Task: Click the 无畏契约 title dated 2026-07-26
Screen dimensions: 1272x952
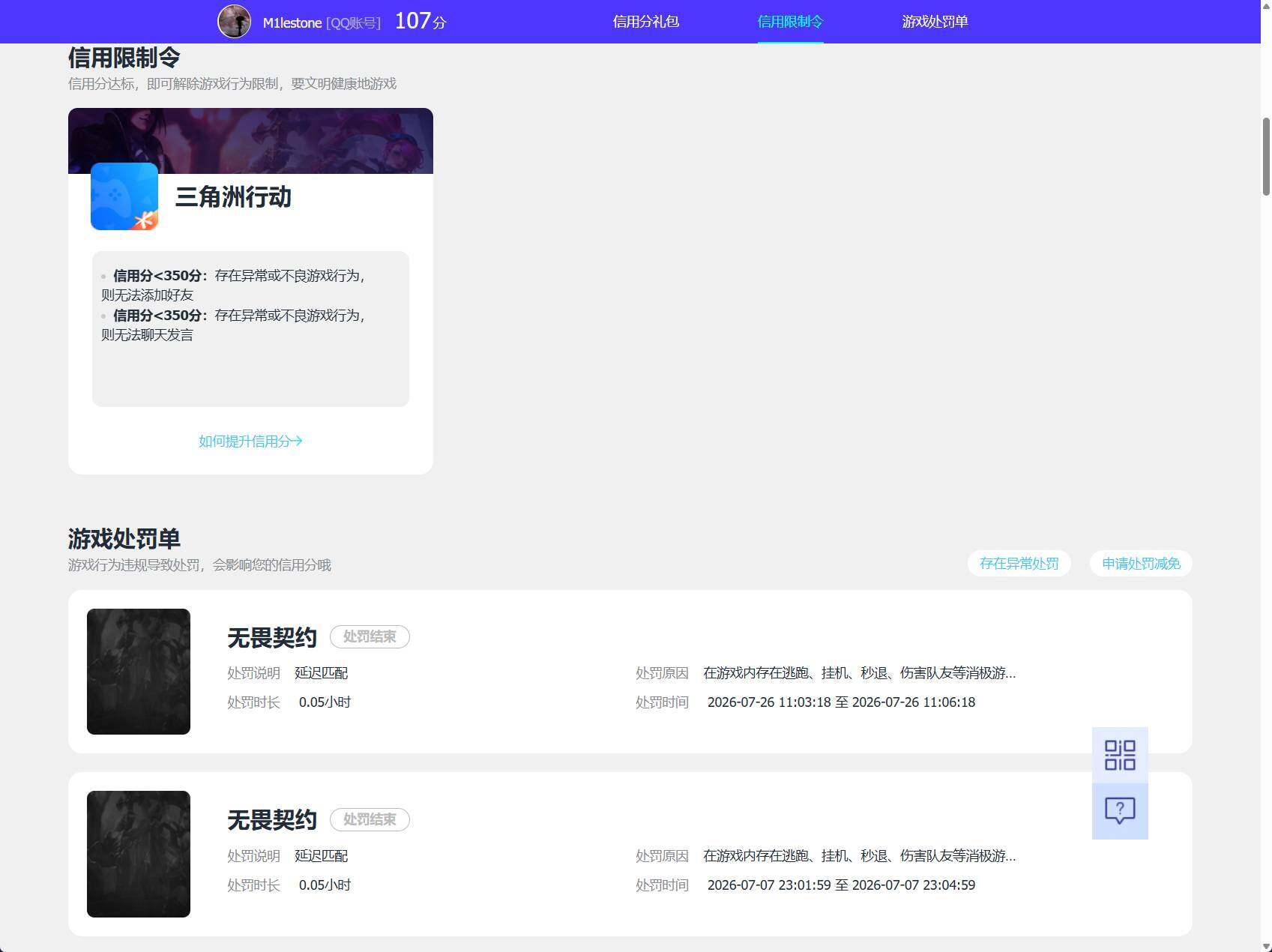Action: (272, 638)
